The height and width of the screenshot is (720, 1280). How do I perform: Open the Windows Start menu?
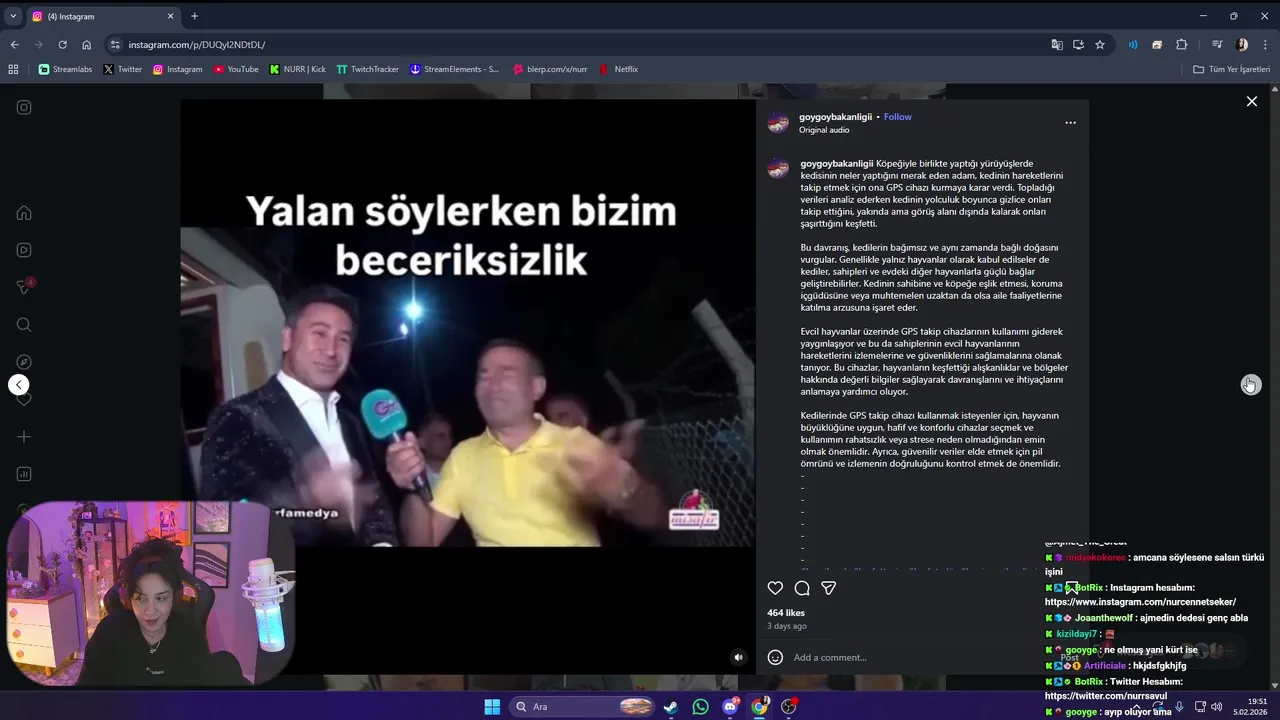pos(492,707)
